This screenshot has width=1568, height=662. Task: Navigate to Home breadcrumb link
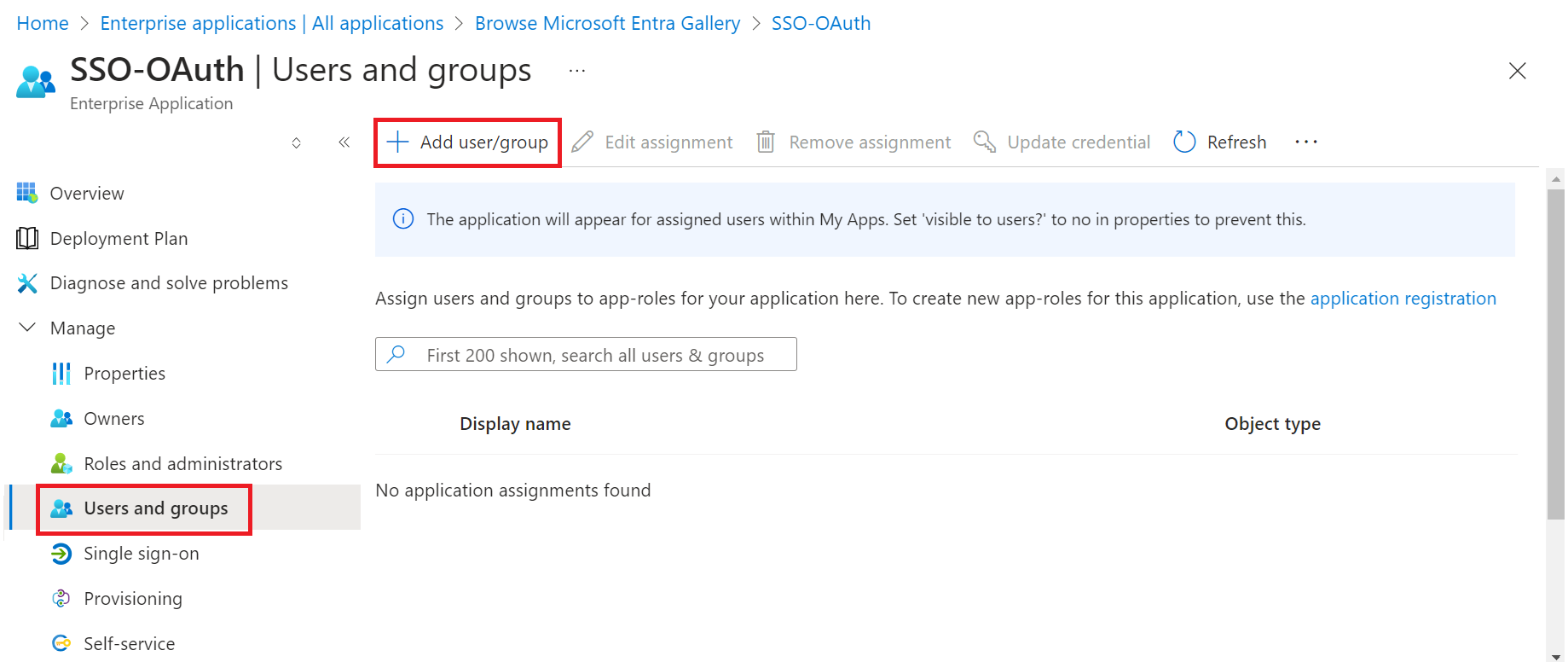[43, 23]
